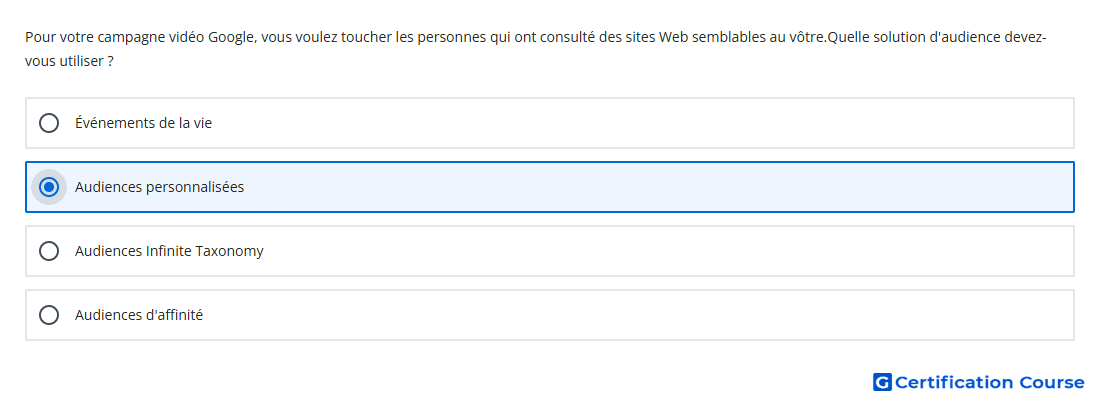Open the "Certification Course" branding link
This screenshot has width=1100, height=401.
(x=979, y=382)
